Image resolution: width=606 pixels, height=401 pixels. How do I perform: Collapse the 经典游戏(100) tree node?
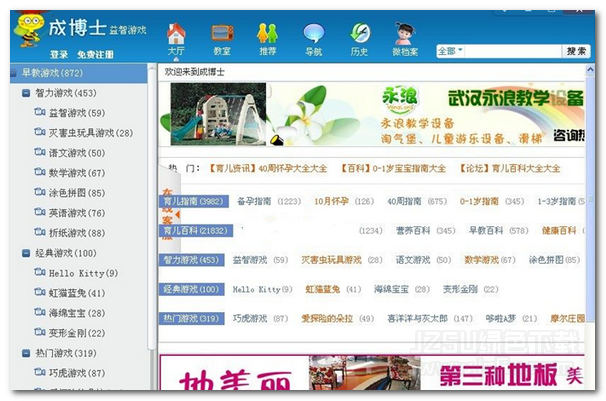pyautogui.click(x=26, y=253)
